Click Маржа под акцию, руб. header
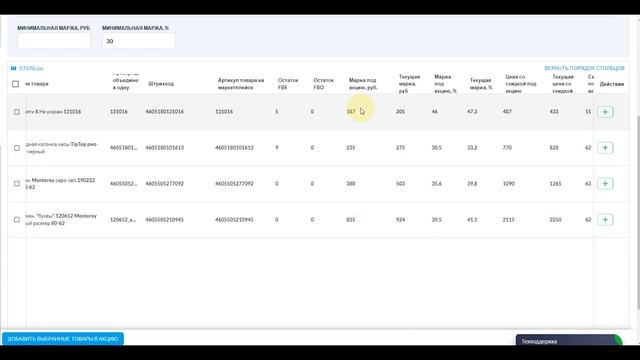The height and width of the screenshot is (360, 640). tap(363, 84)
